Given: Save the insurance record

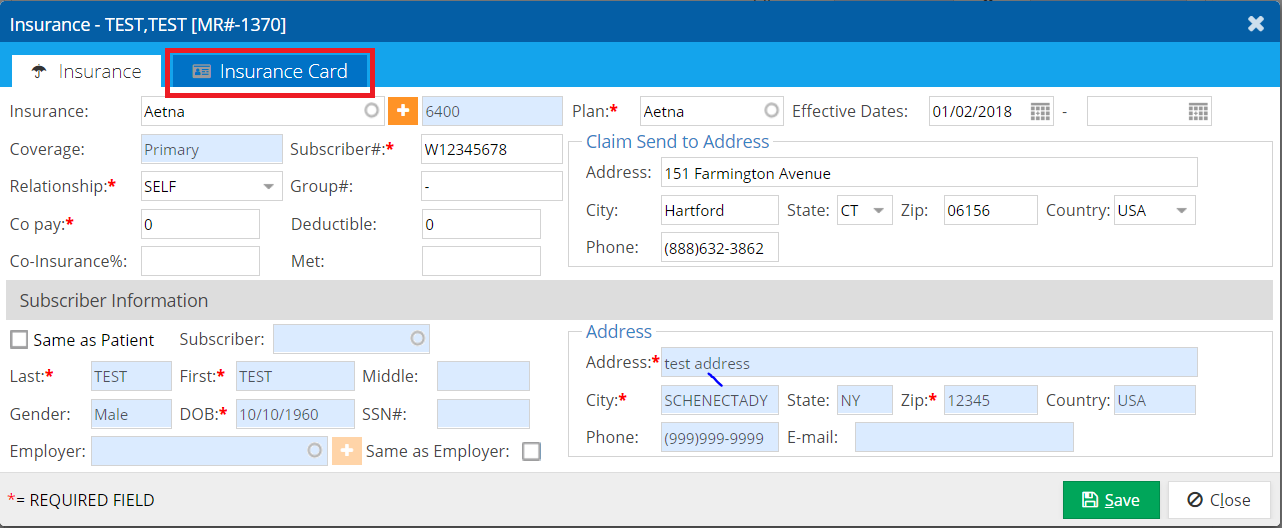Looking at the screenshot, I should [1111, 500].
